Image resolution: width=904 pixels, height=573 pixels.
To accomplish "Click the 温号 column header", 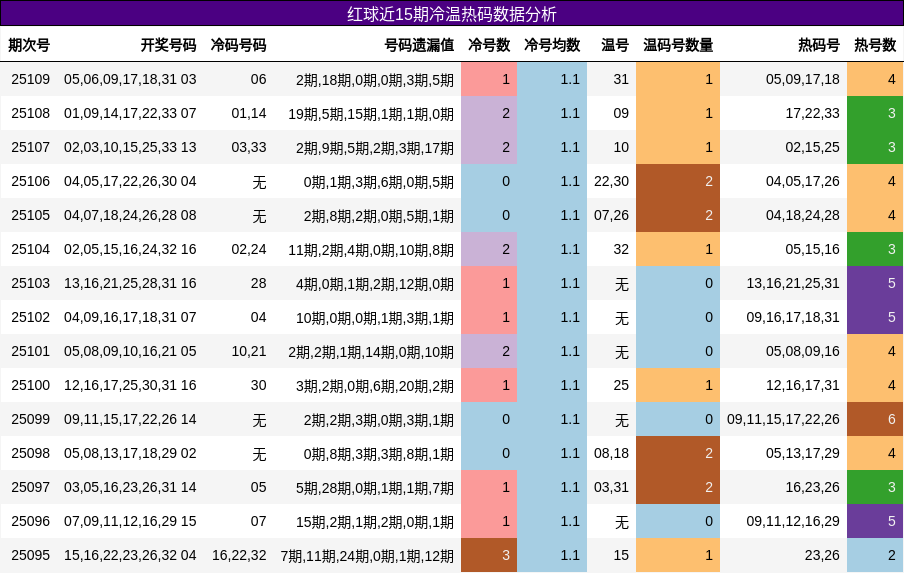I will (615, 45).
